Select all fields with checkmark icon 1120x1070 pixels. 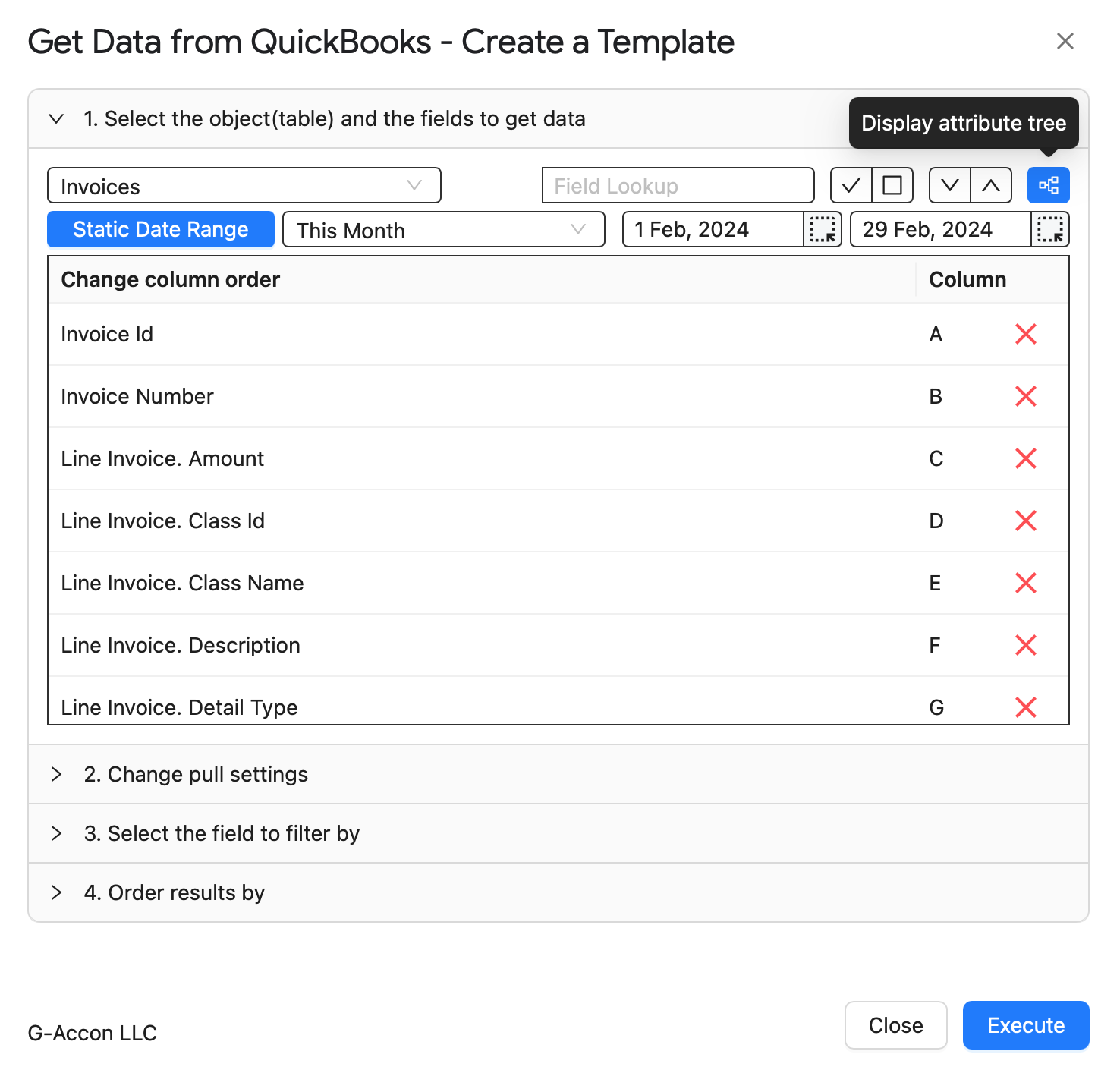pos(851,185)
